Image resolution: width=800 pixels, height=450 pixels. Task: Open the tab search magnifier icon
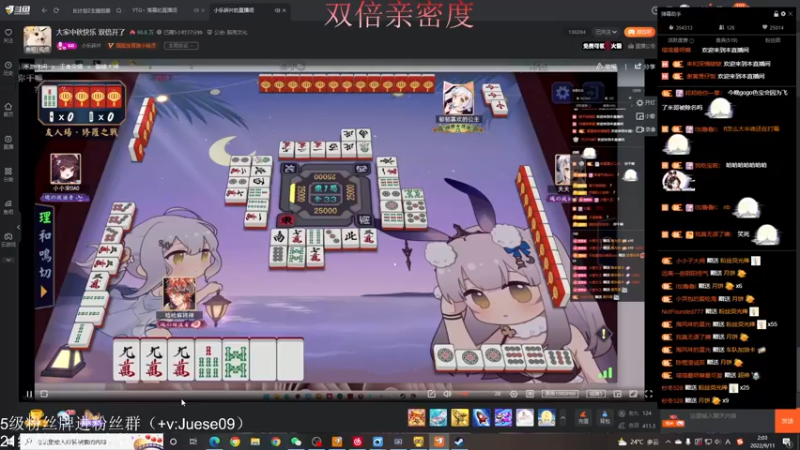119,10
